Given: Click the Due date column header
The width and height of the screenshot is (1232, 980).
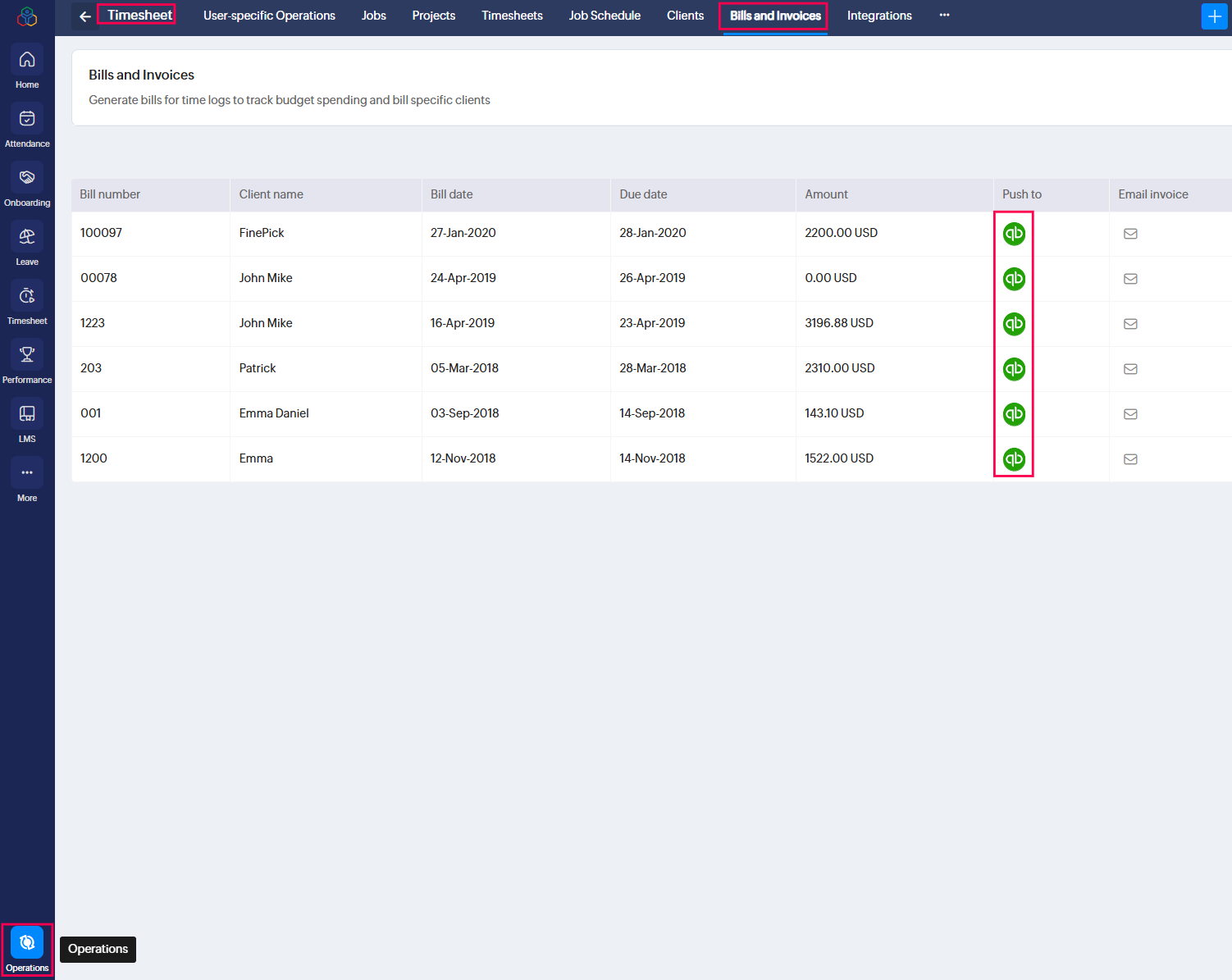Looking at the screenshot, I should pyautogui.click(x=643, y=194).
